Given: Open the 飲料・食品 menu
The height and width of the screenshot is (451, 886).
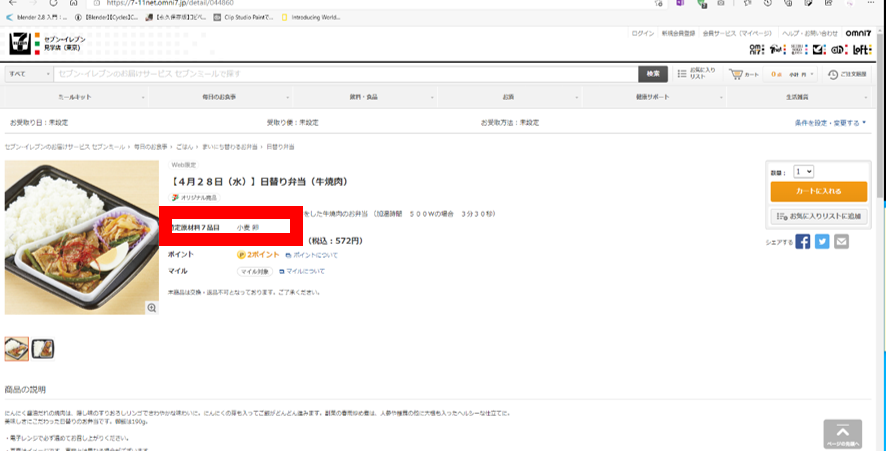Looking at the screenshot, I should tap(364, 97).
